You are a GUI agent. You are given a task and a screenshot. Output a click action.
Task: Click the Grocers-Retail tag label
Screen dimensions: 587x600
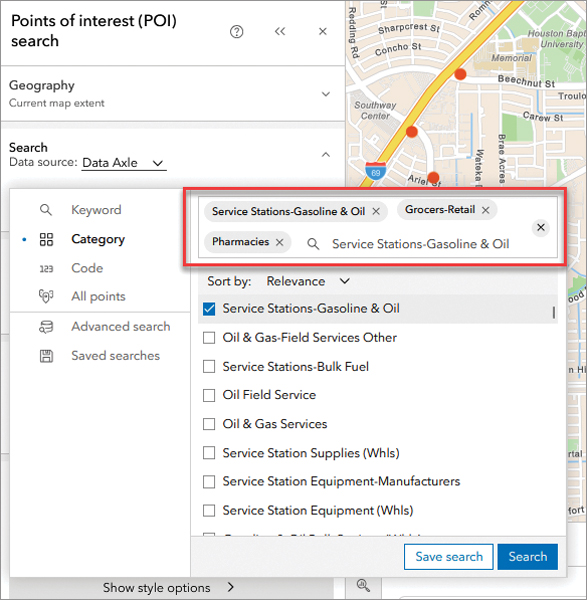click(440, 210)
